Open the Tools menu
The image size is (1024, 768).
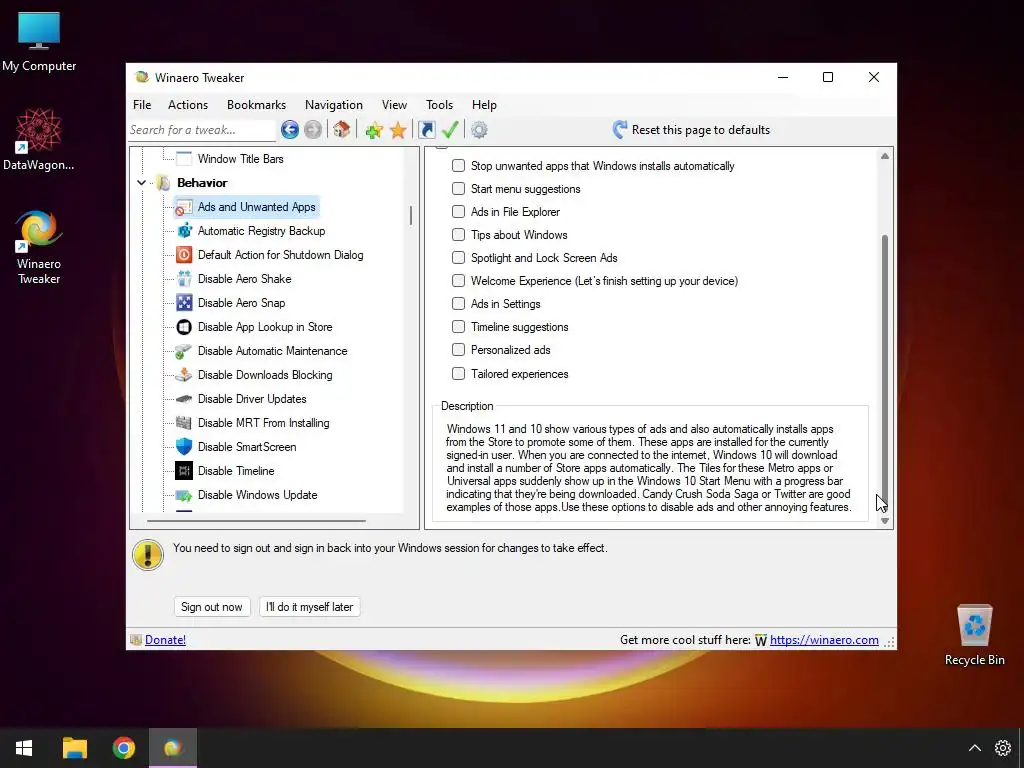pos(440,104)
